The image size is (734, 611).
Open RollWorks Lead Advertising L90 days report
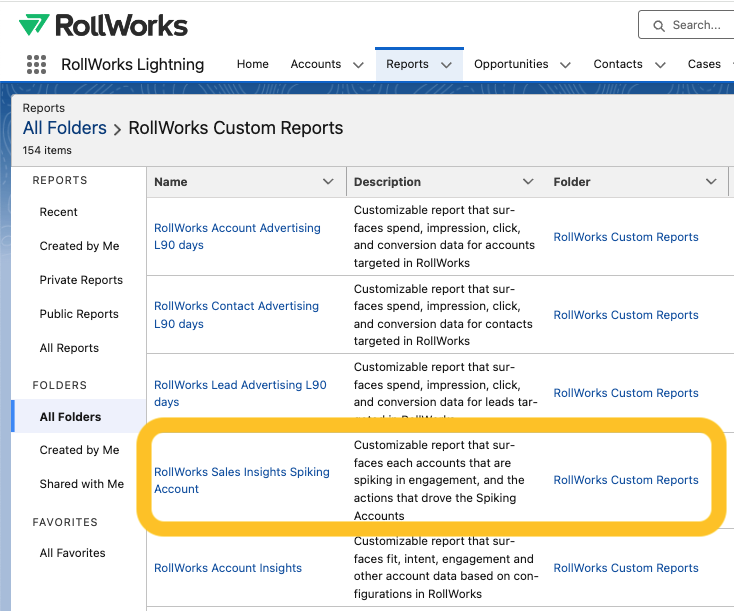(x=240, y=393)
